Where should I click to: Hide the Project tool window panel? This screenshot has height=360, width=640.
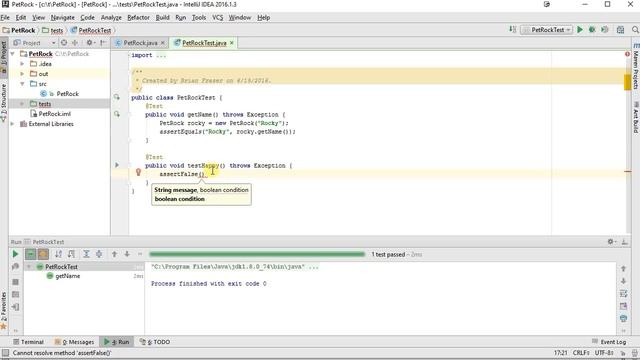(103, 42)
